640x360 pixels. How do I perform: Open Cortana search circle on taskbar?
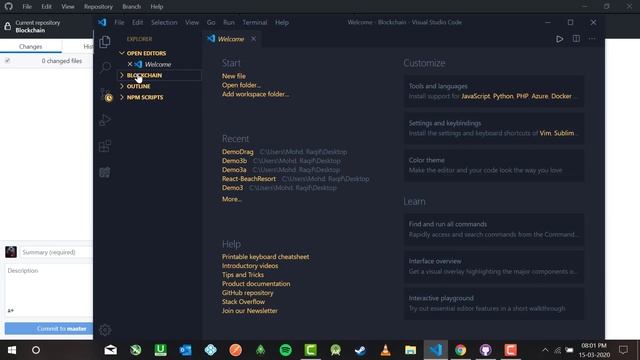tap(36, 350)
